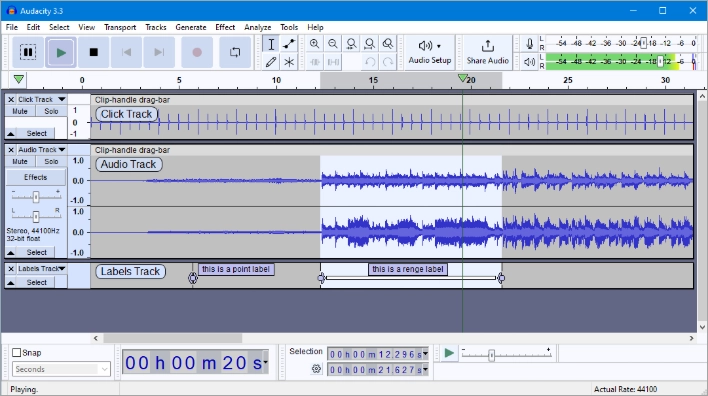Close the Audio Track
Viewport: 708px width, 396px height.
pos(11,149)
